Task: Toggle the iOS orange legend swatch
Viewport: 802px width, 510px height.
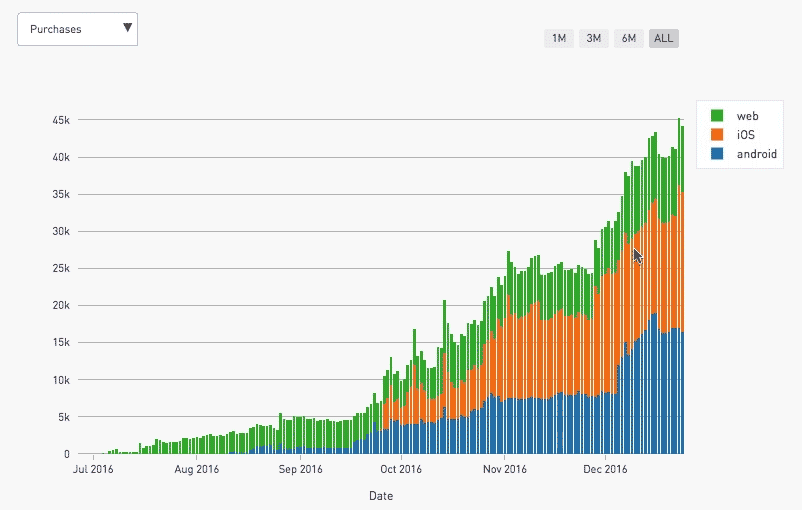Action: [x=717, y=135]
